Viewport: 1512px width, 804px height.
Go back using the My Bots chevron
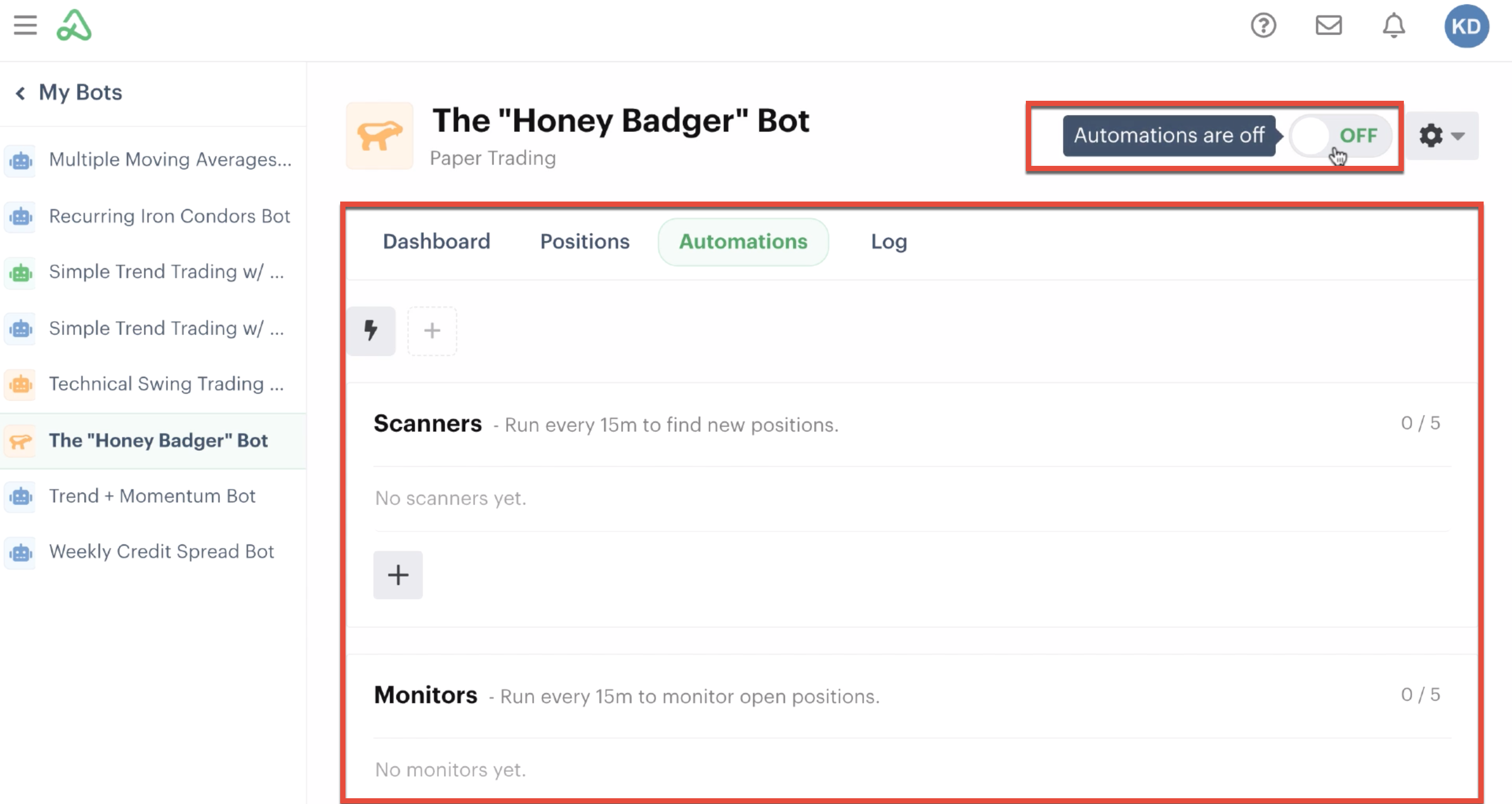[20, 93]
